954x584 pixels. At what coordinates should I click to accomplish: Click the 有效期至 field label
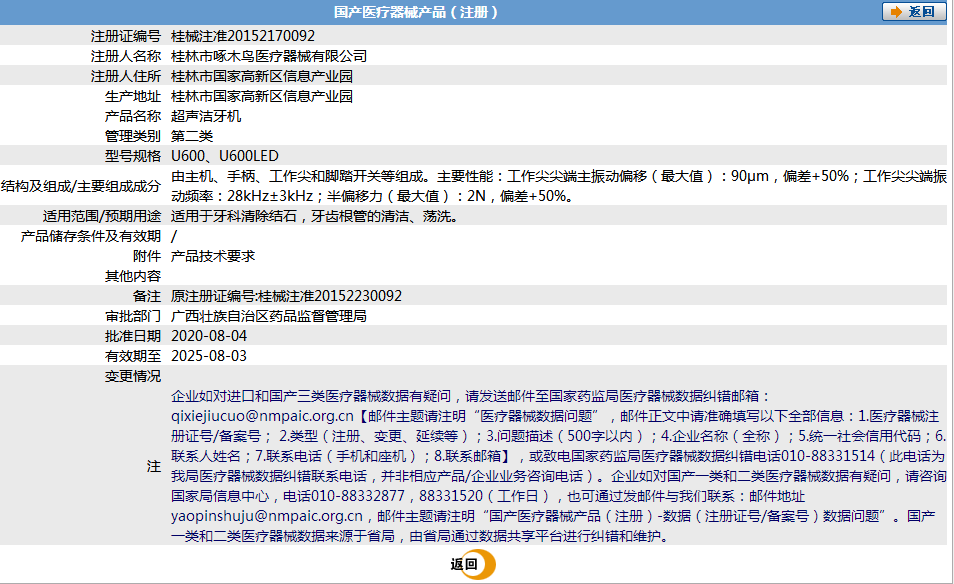click(x=133, y=356)
